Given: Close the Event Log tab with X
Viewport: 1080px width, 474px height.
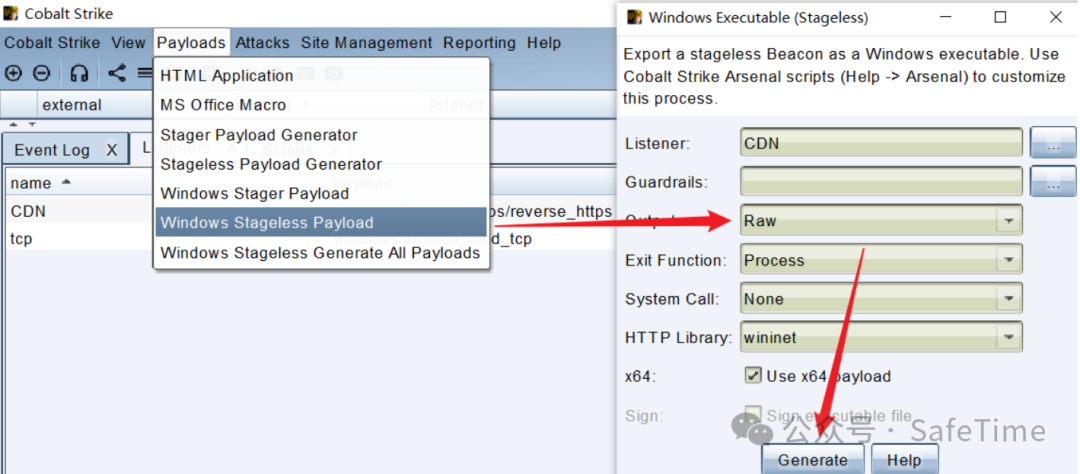Looking at the screenshot, I should pyautogui.click(x=112, y=150).
